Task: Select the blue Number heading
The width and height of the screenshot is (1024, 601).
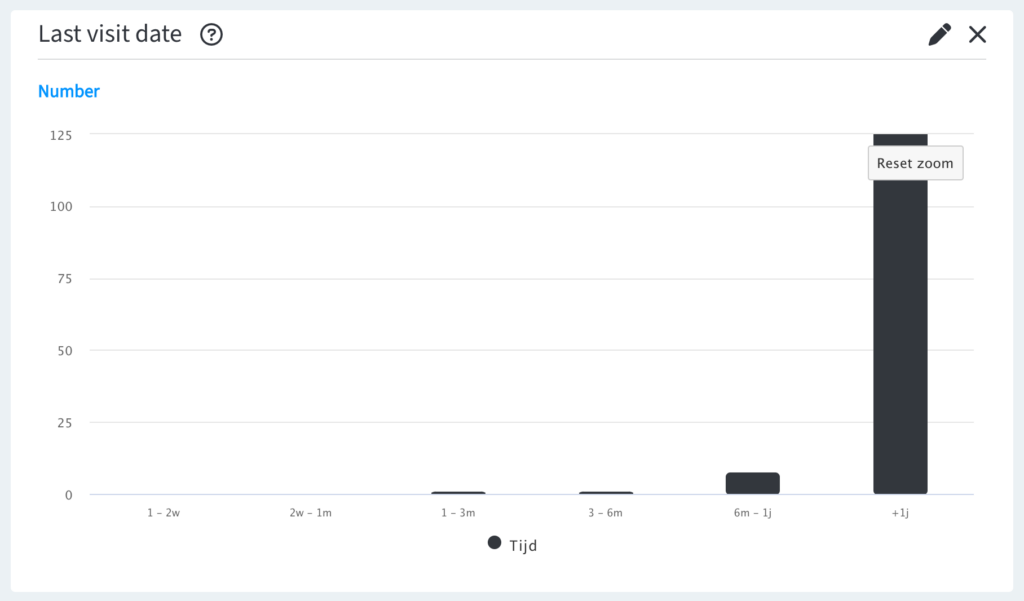Action: pyautogui.click(x=69, y=91)
